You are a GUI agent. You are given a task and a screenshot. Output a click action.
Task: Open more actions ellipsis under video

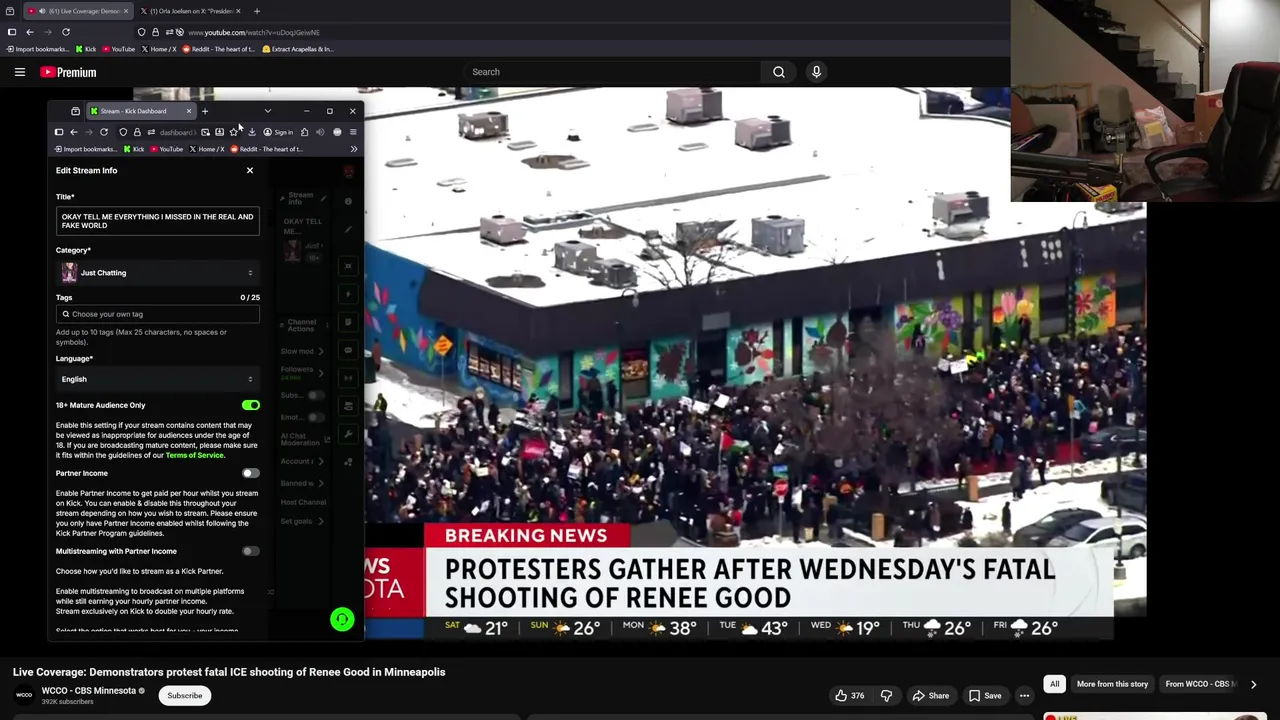pyautogui.click(x=1024, y=696)
